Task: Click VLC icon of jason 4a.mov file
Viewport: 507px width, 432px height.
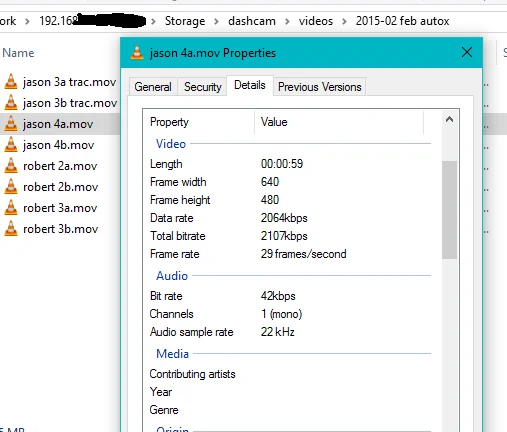Action: 11,124
